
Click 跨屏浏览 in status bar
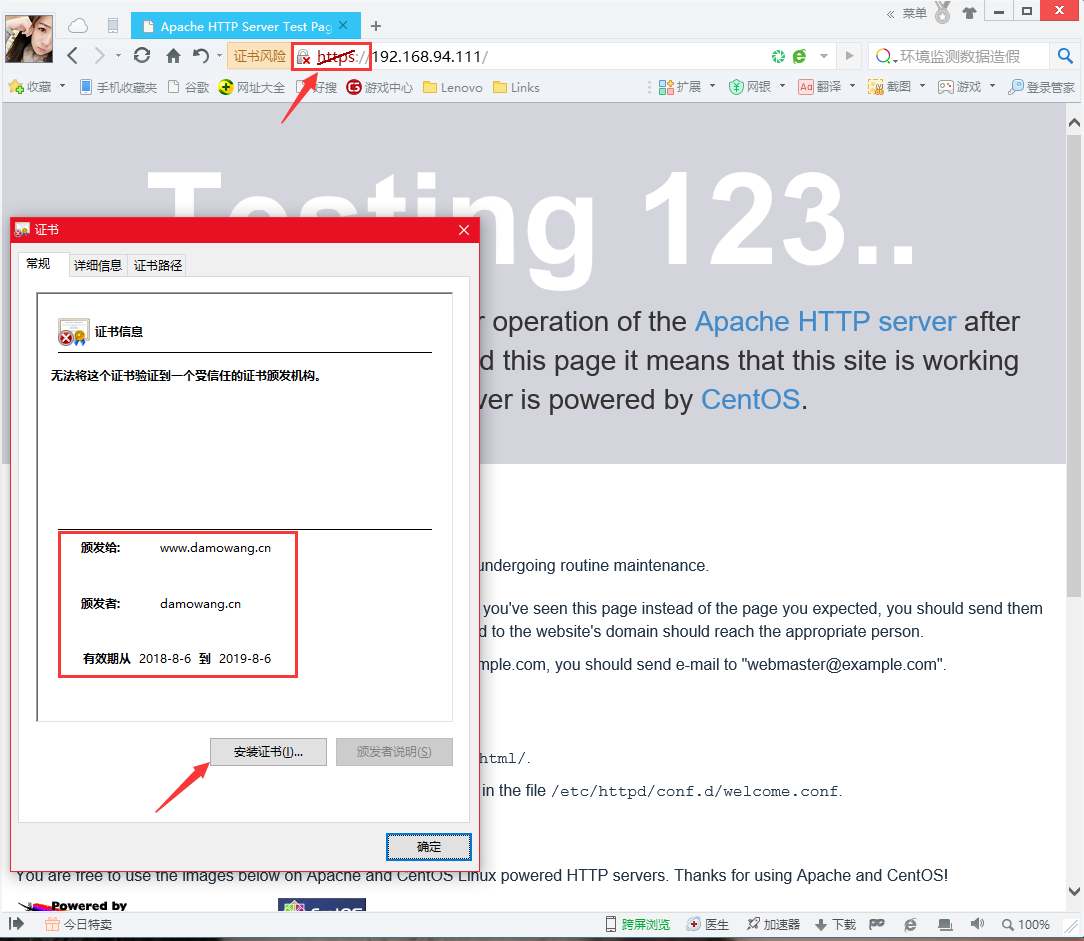(x=637, y=924)
